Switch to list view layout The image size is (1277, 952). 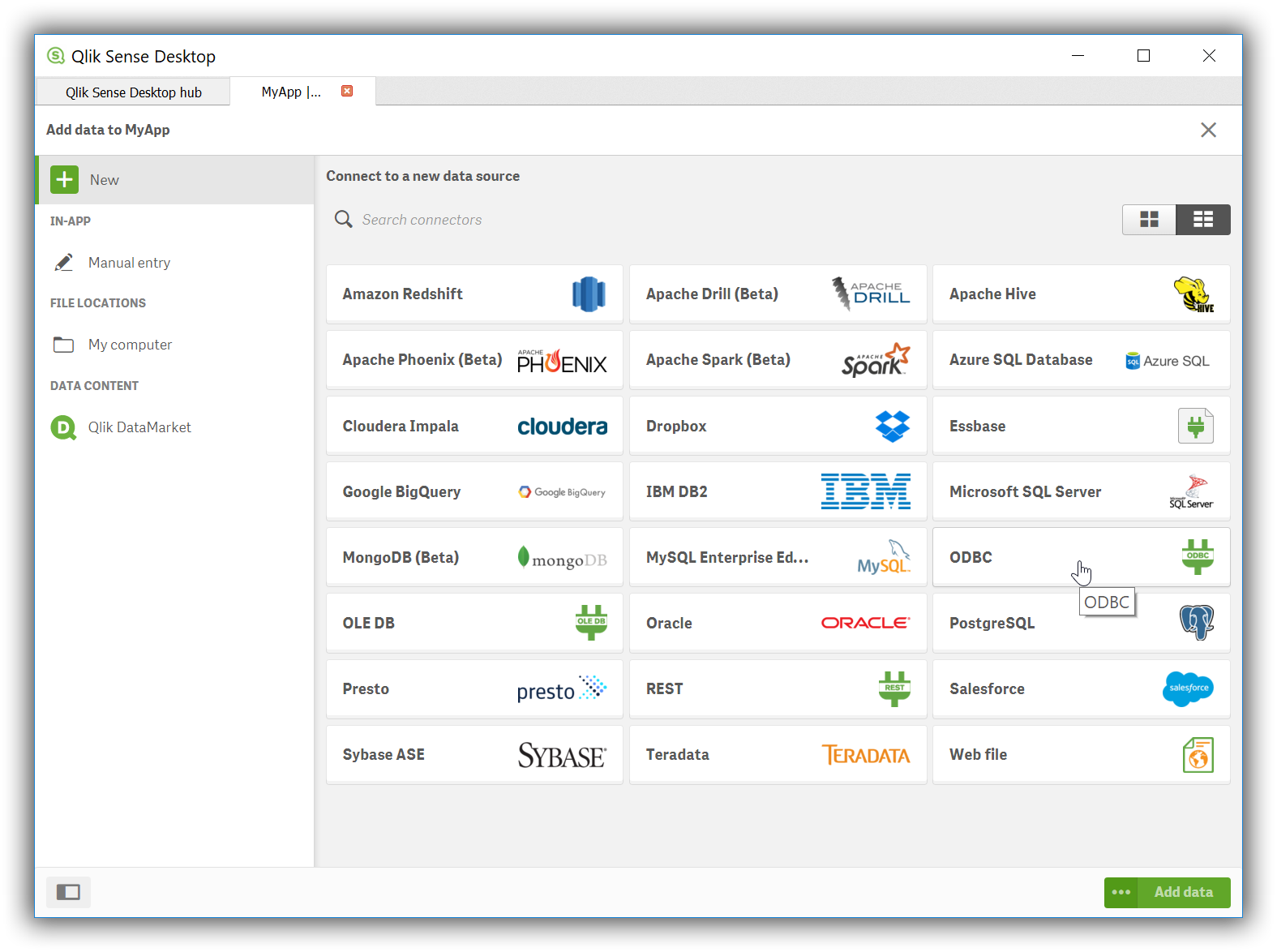pos(1203,220)
